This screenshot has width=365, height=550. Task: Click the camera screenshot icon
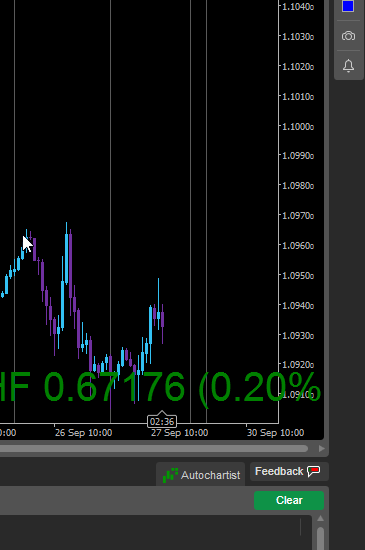pos(348,36)
